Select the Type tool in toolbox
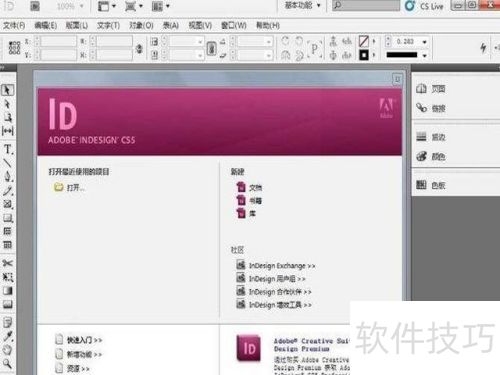 (x=8, y=149)
